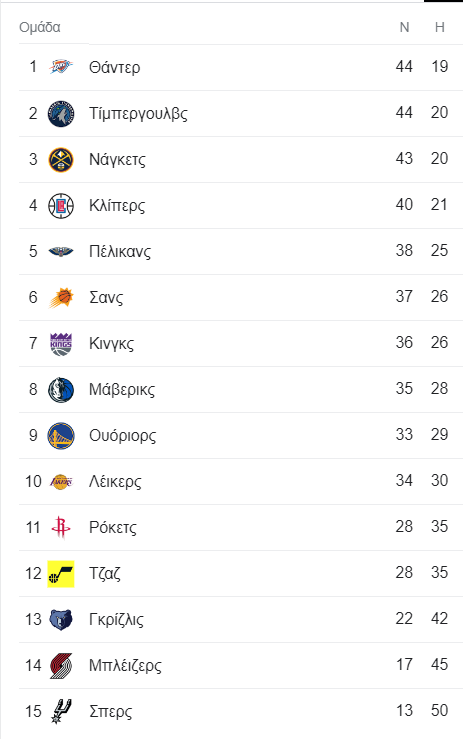Select the Spurs logo icon

[61, 712]
